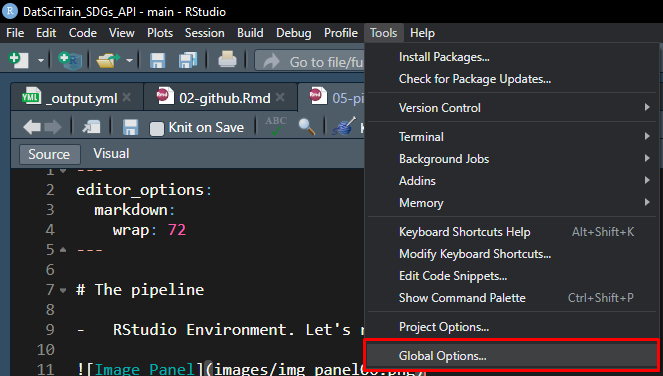Image resolution: width=663 pixels, height=376 pixels.
Task: Show document in new window icon
Action: click(x=91, y=126)
